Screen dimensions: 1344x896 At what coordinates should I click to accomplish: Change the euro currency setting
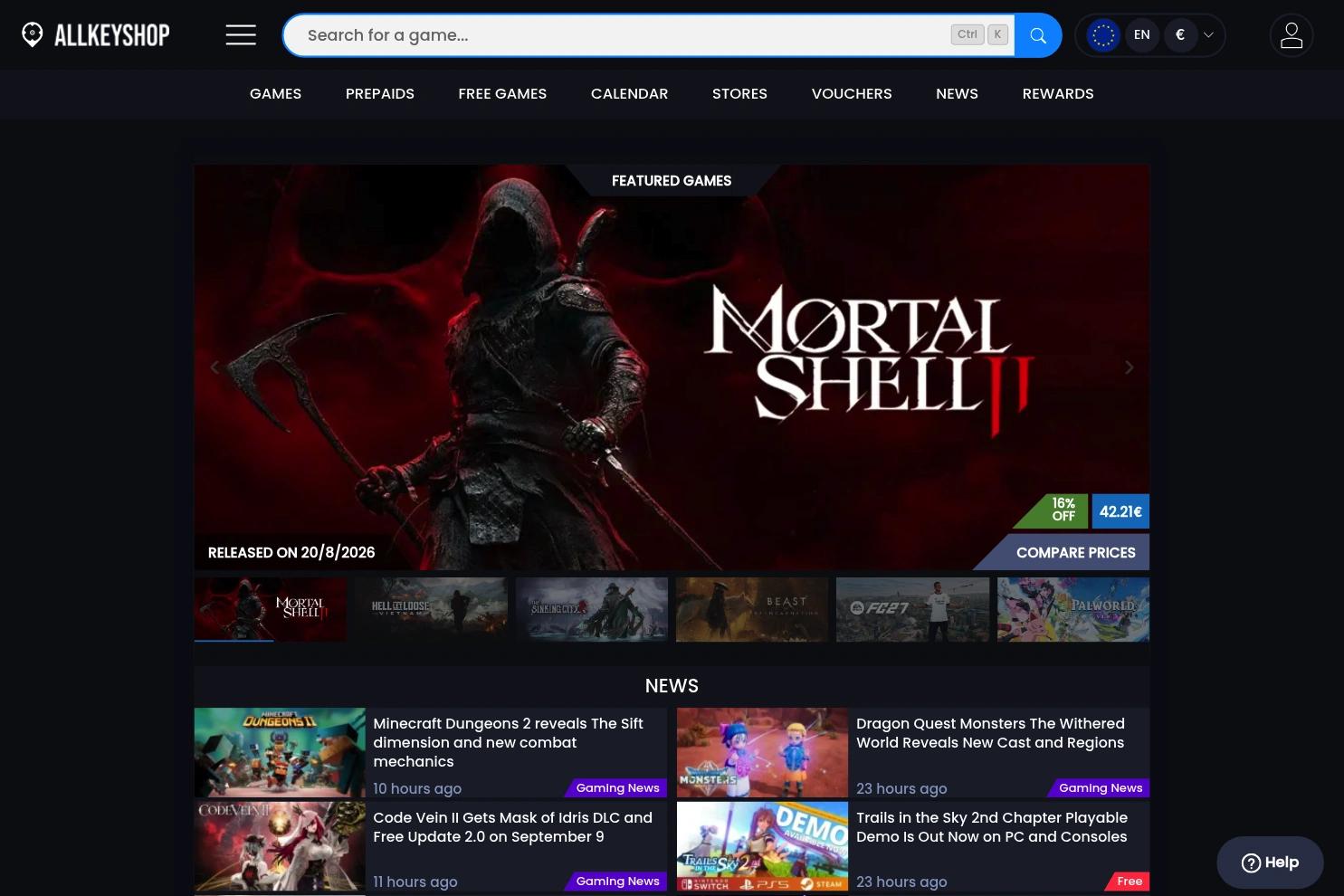point(1180,35)
